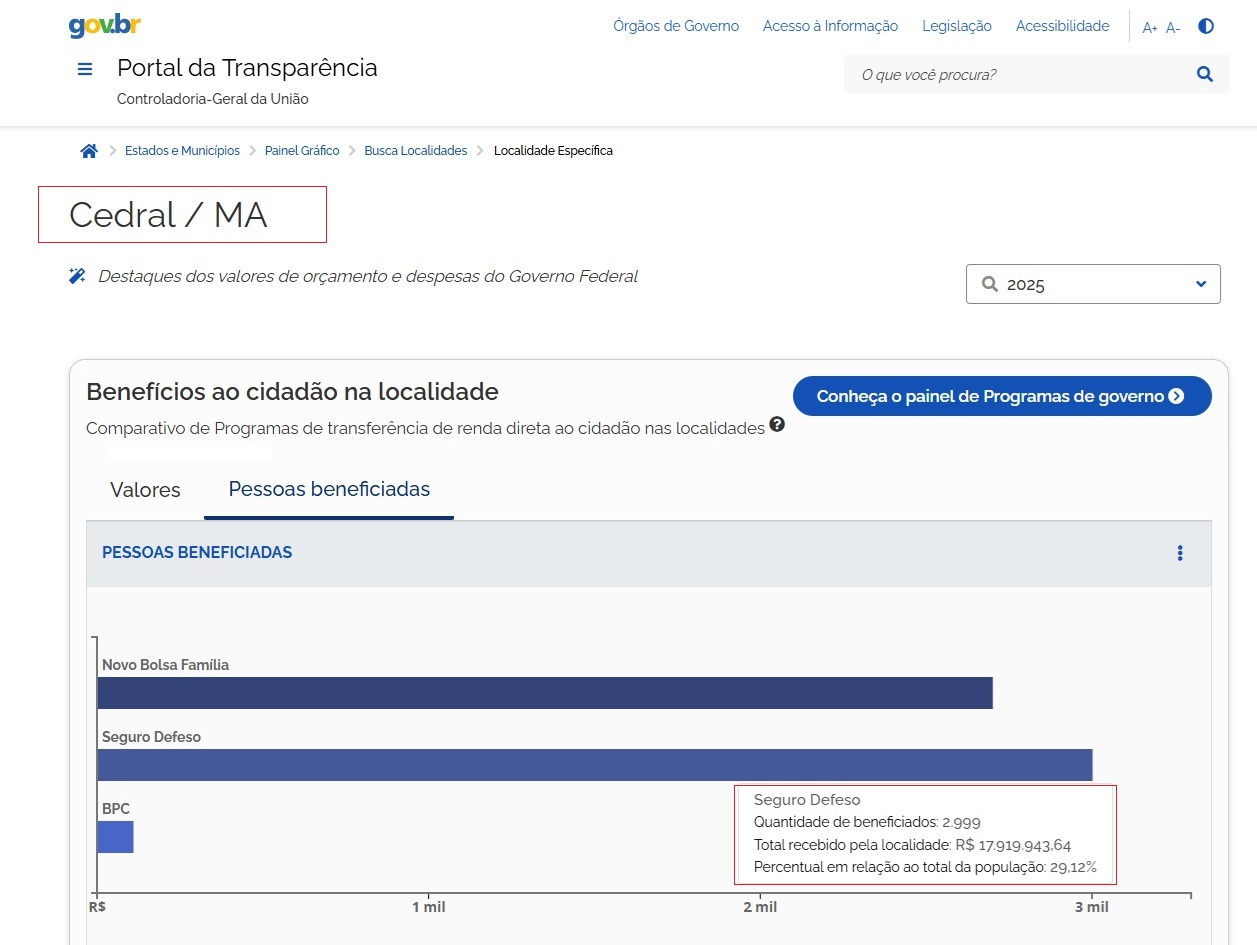Toggle high contrast mode
The image size is (1257, 945).
[1206, 26]
